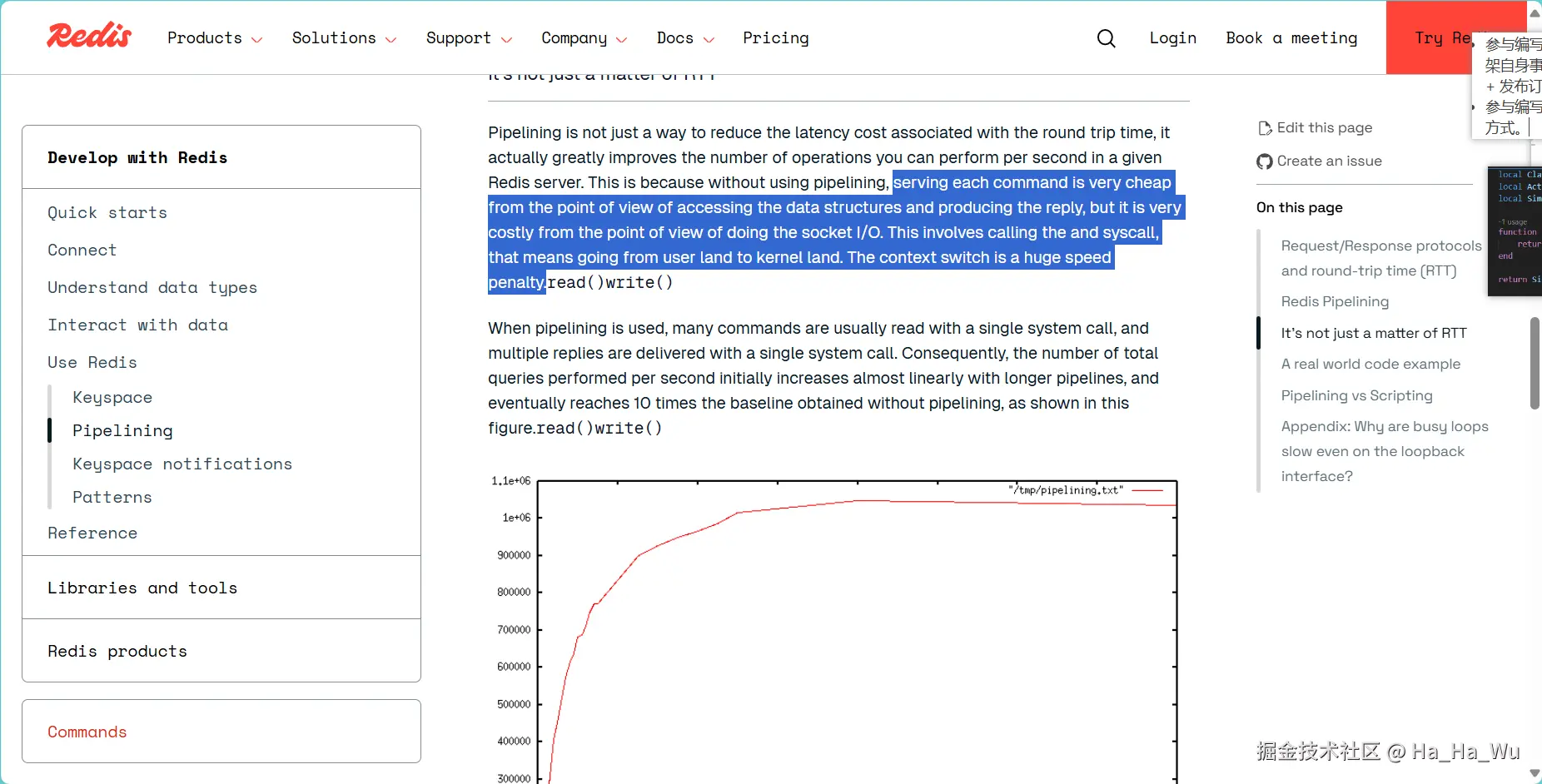Click the paragraph starting "When pipelining is used"
Viewport: 1542px width, 784px height.
(x=823, y=378)
